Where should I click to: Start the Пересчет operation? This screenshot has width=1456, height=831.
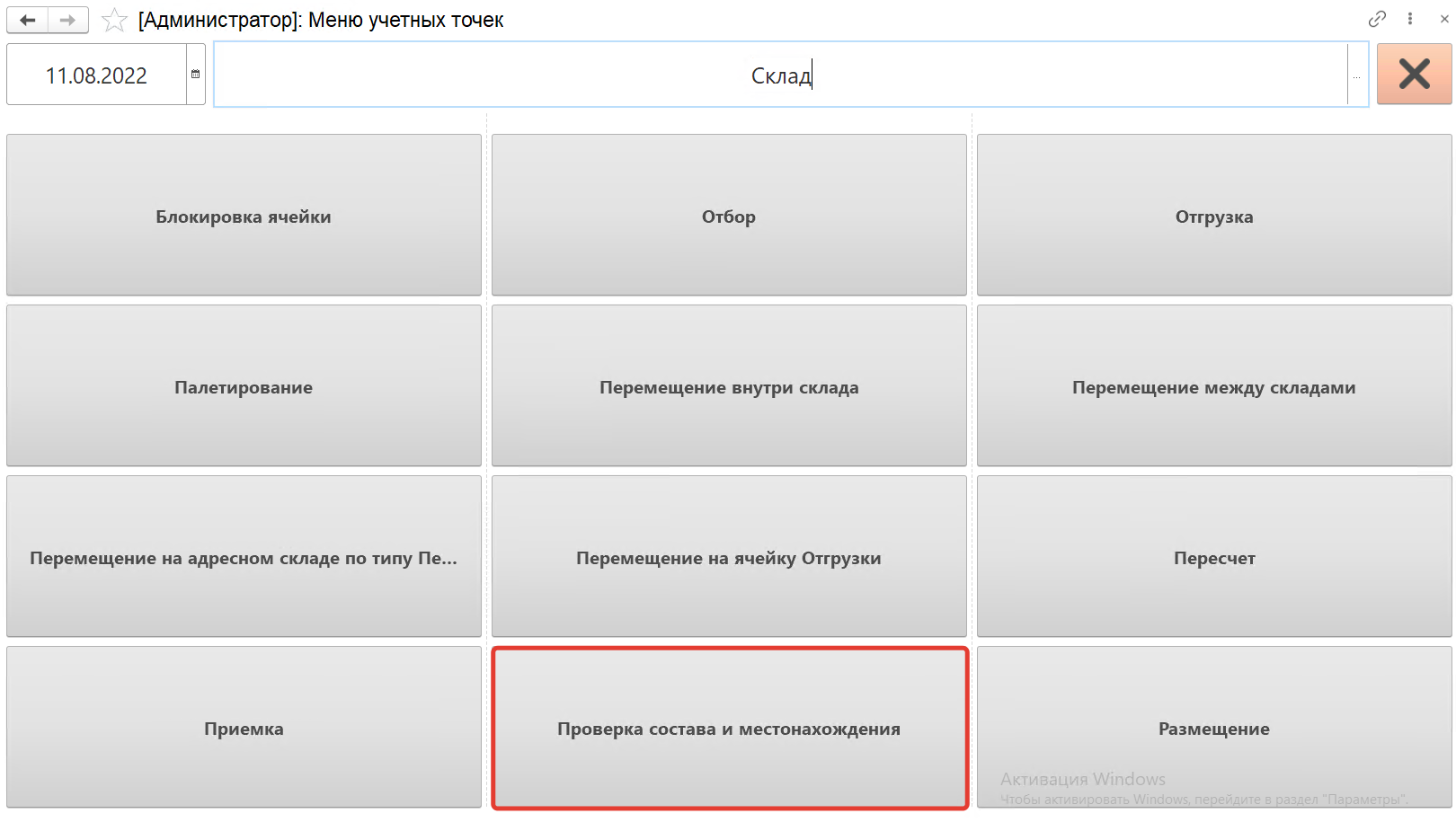tap(1214, 557)
